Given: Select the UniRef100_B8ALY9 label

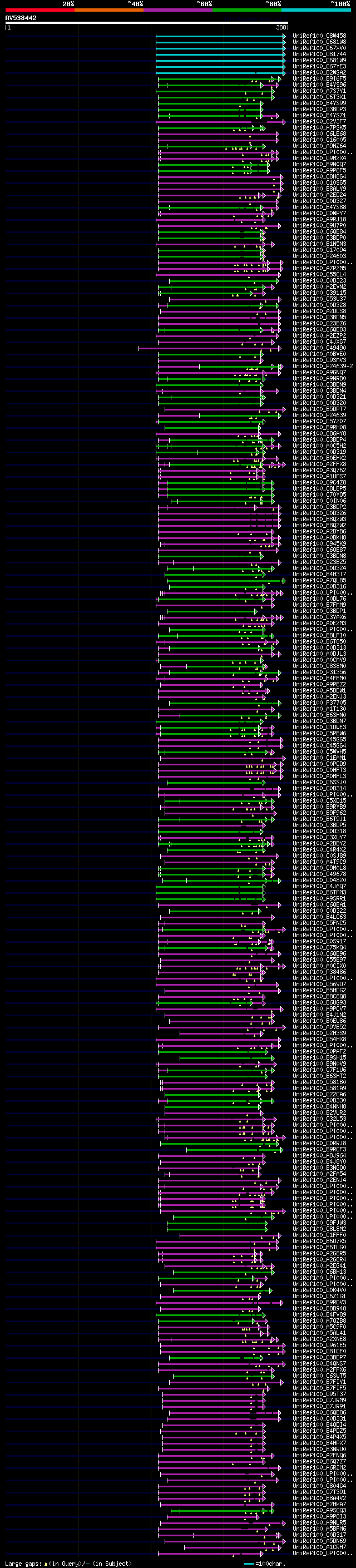Looking at the screenshot, I should pos(319,189).
